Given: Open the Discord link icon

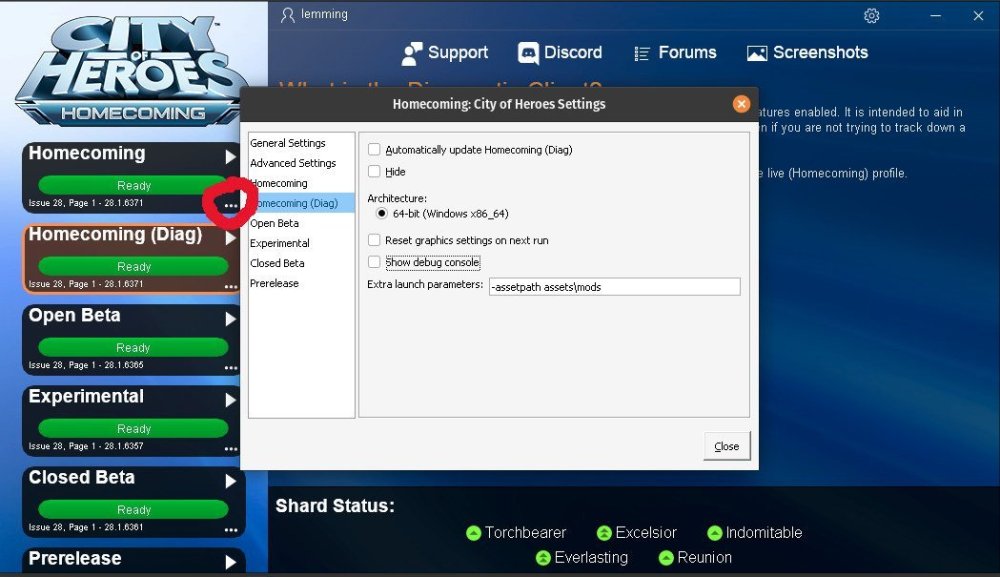Looking at the screenshot, I should click(x=528, y=53).
